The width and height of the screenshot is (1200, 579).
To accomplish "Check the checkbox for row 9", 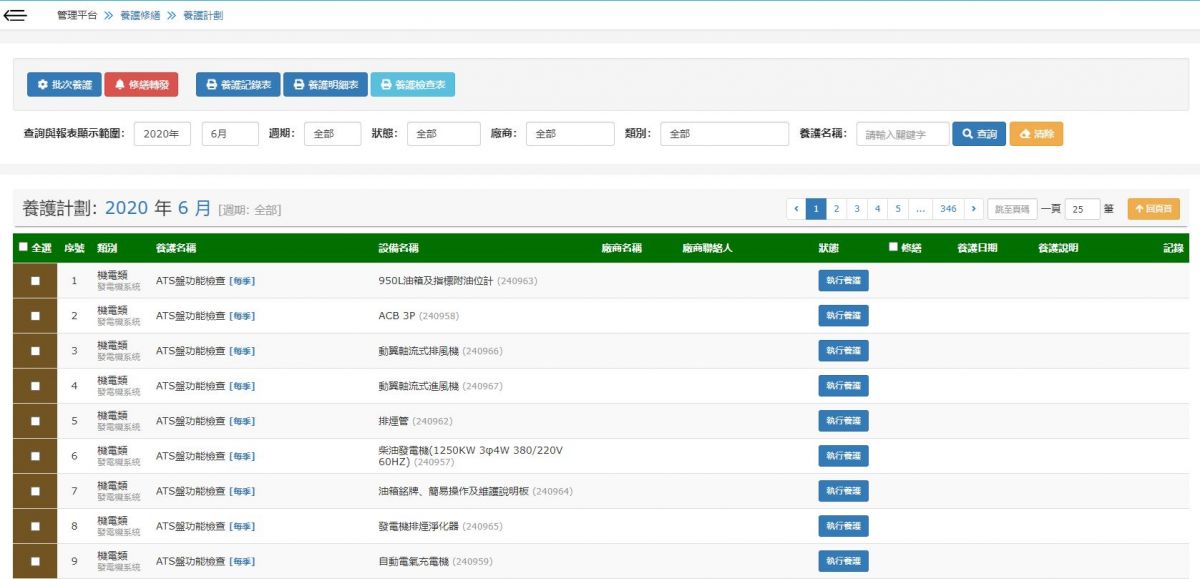I will 35,561.
